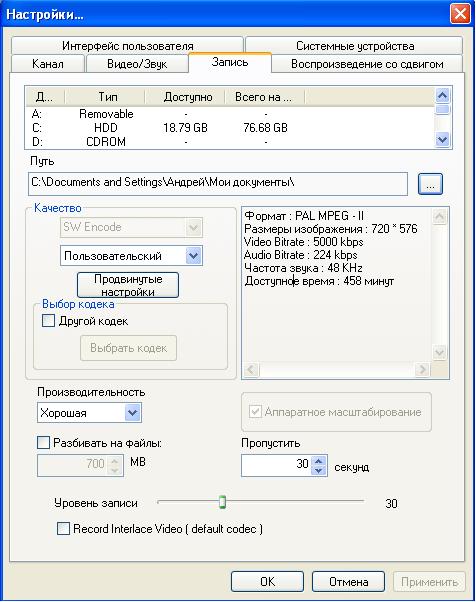Viewport: 476px width, 602px height.
Task: Select the C: HDD drive row
Action: click(x=229, y=128)
